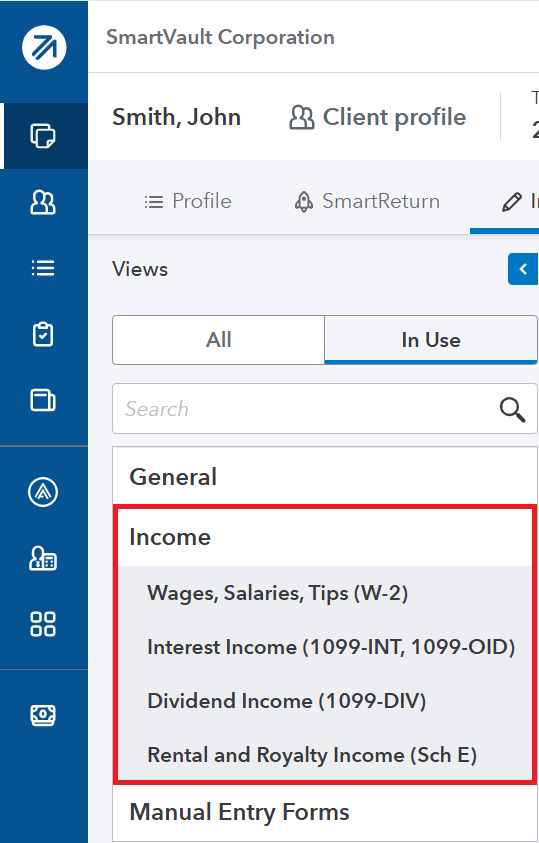Switch to the SmartReturn tab
This screenshot has width=539, height=843.
tap(367, 201)
